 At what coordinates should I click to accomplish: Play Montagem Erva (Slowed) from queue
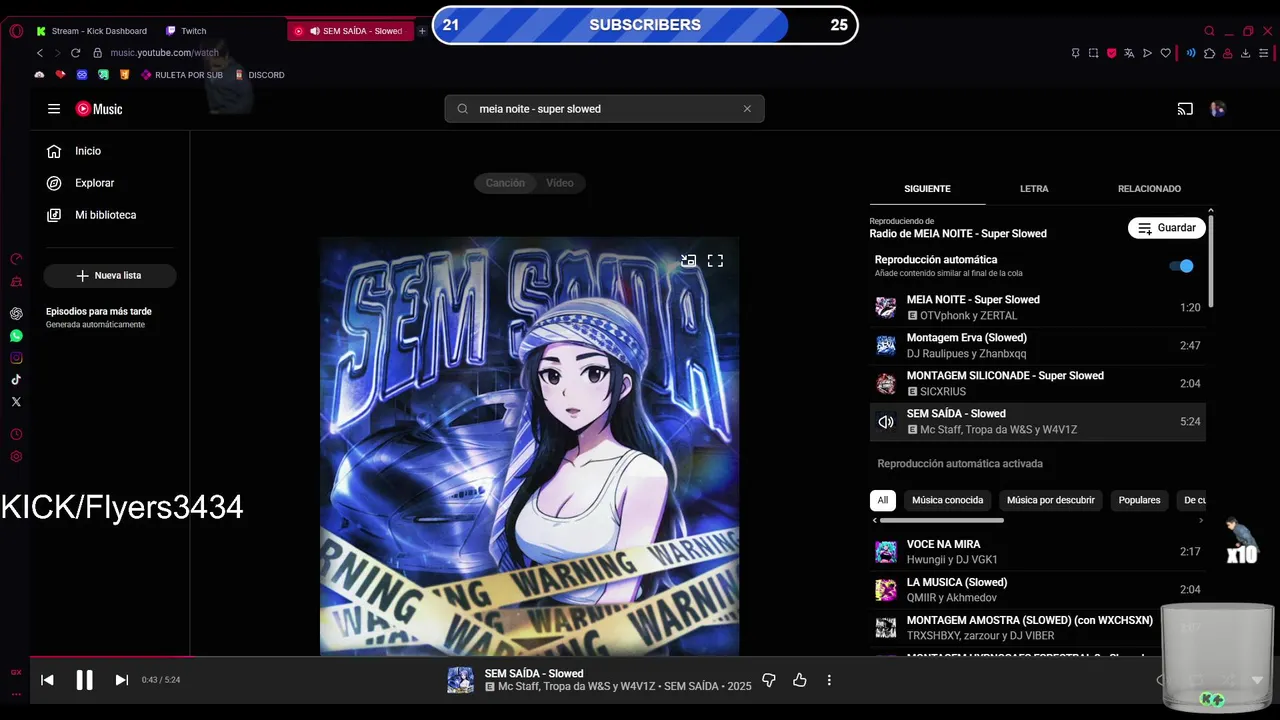(x=1037, y=345)
